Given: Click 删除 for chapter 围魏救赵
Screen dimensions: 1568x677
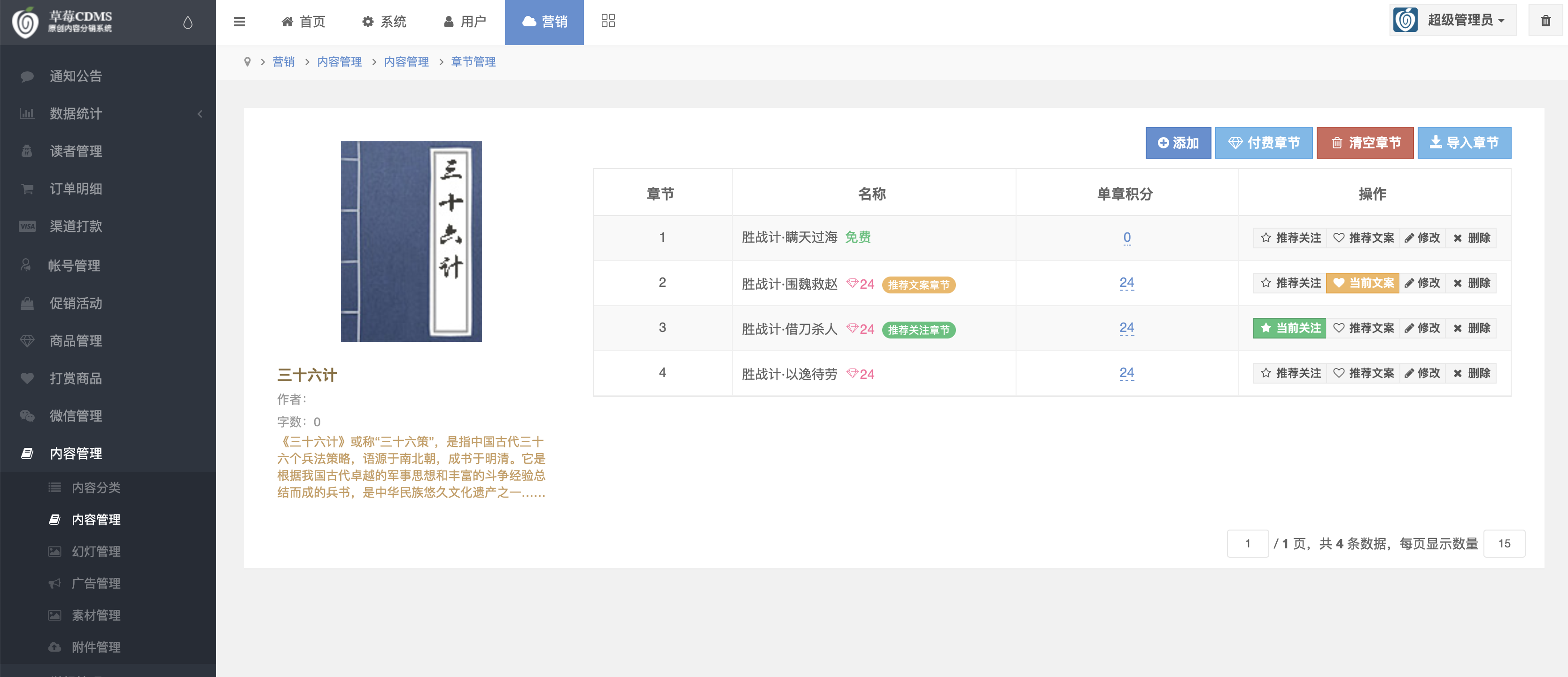Looking at the screenshot, I should [x=1471, y=283].
